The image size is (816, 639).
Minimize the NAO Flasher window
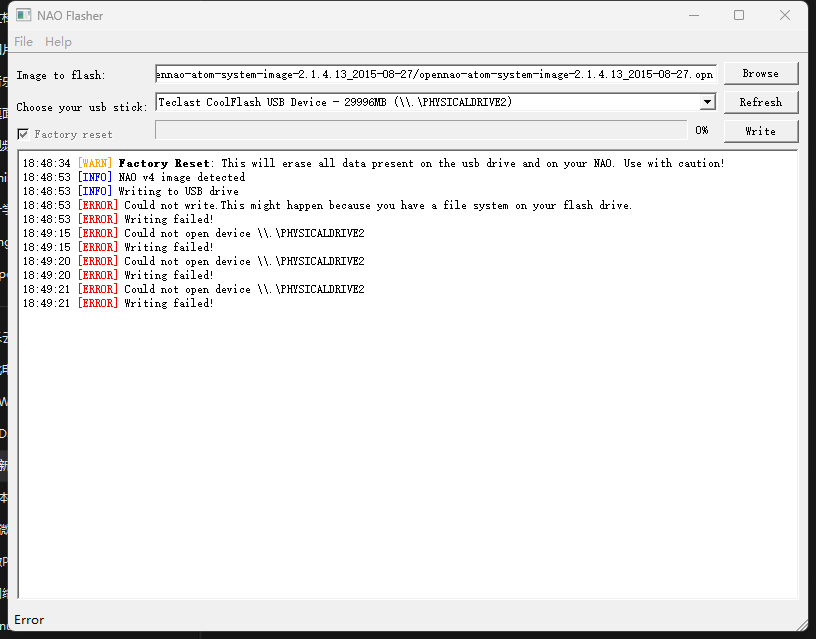click(x=692, y=15)
